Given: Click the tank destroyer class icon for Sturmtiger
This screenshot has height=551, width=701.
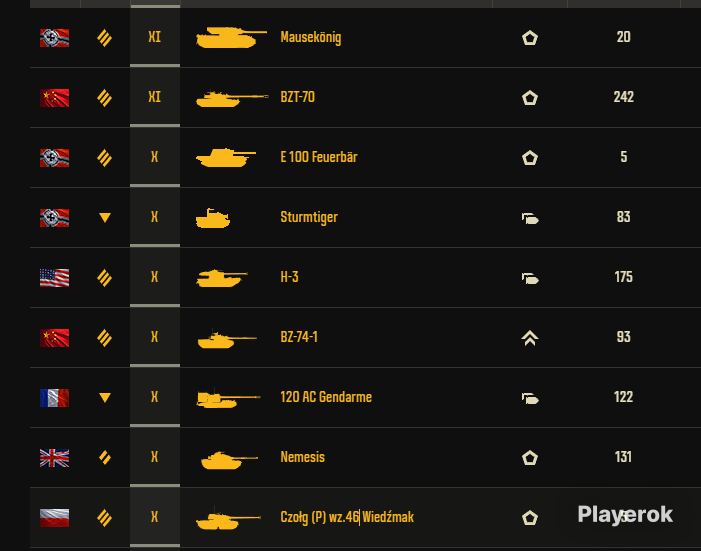Looking at the screenshot, I should [530, 218].
